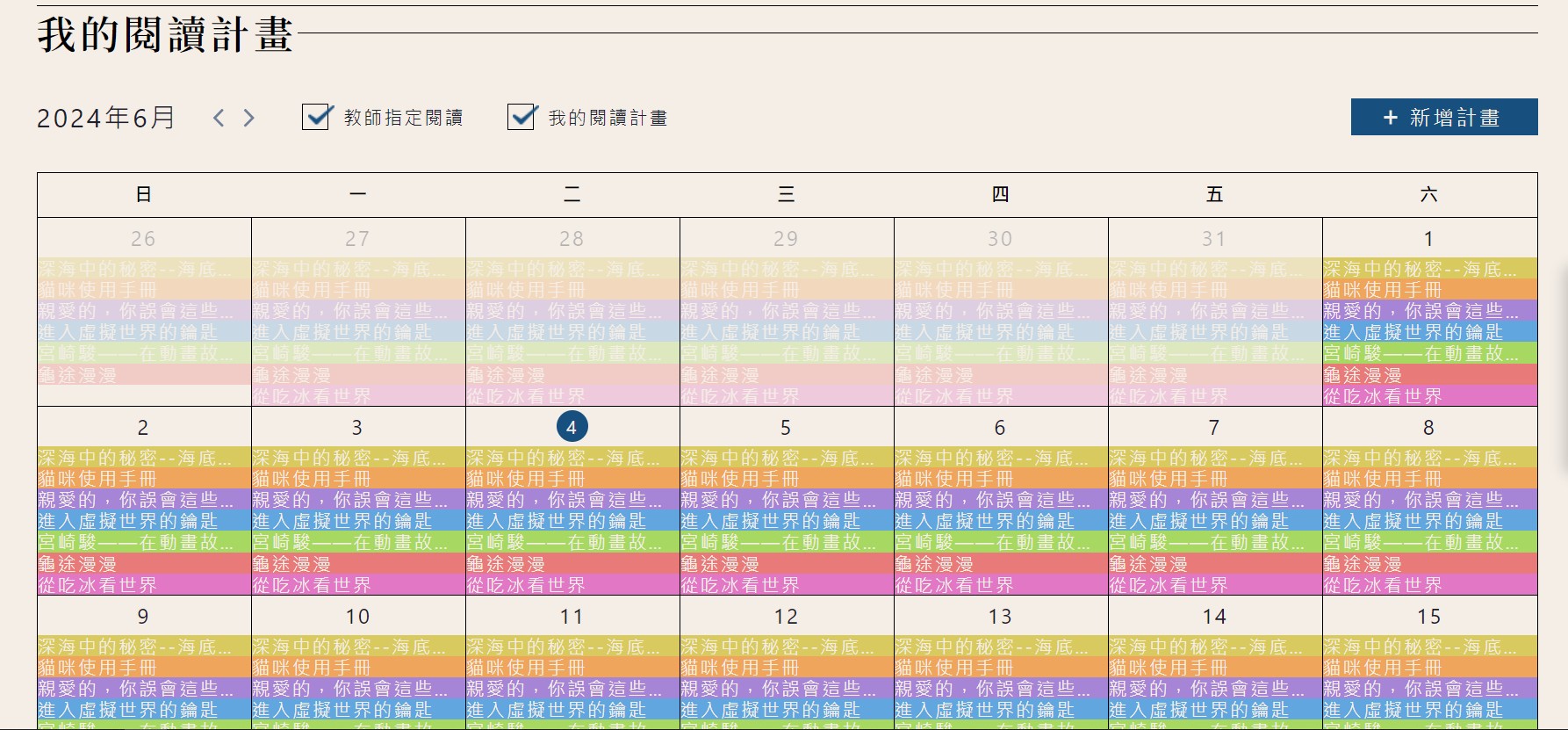Click the 新增計畫 button
Screen dimensions: 1568x730
click(1443, 118)
